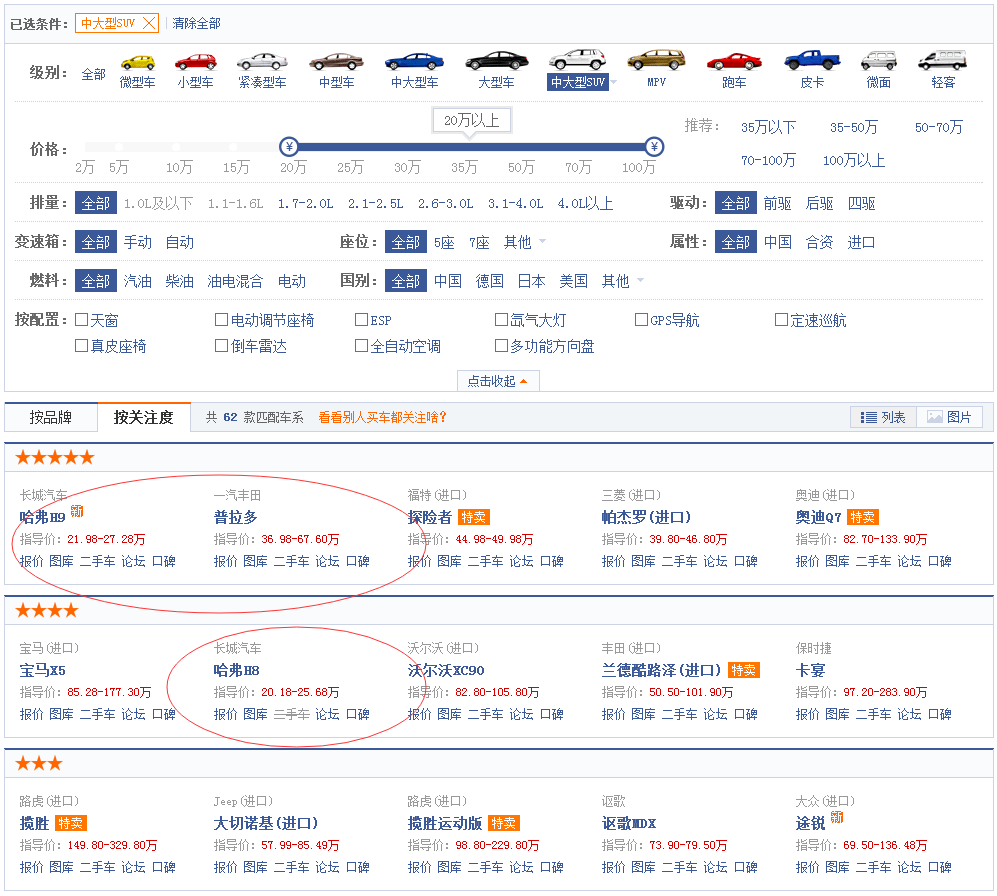Choose the blue 皮卡 pickup icon

coord(812,60)
